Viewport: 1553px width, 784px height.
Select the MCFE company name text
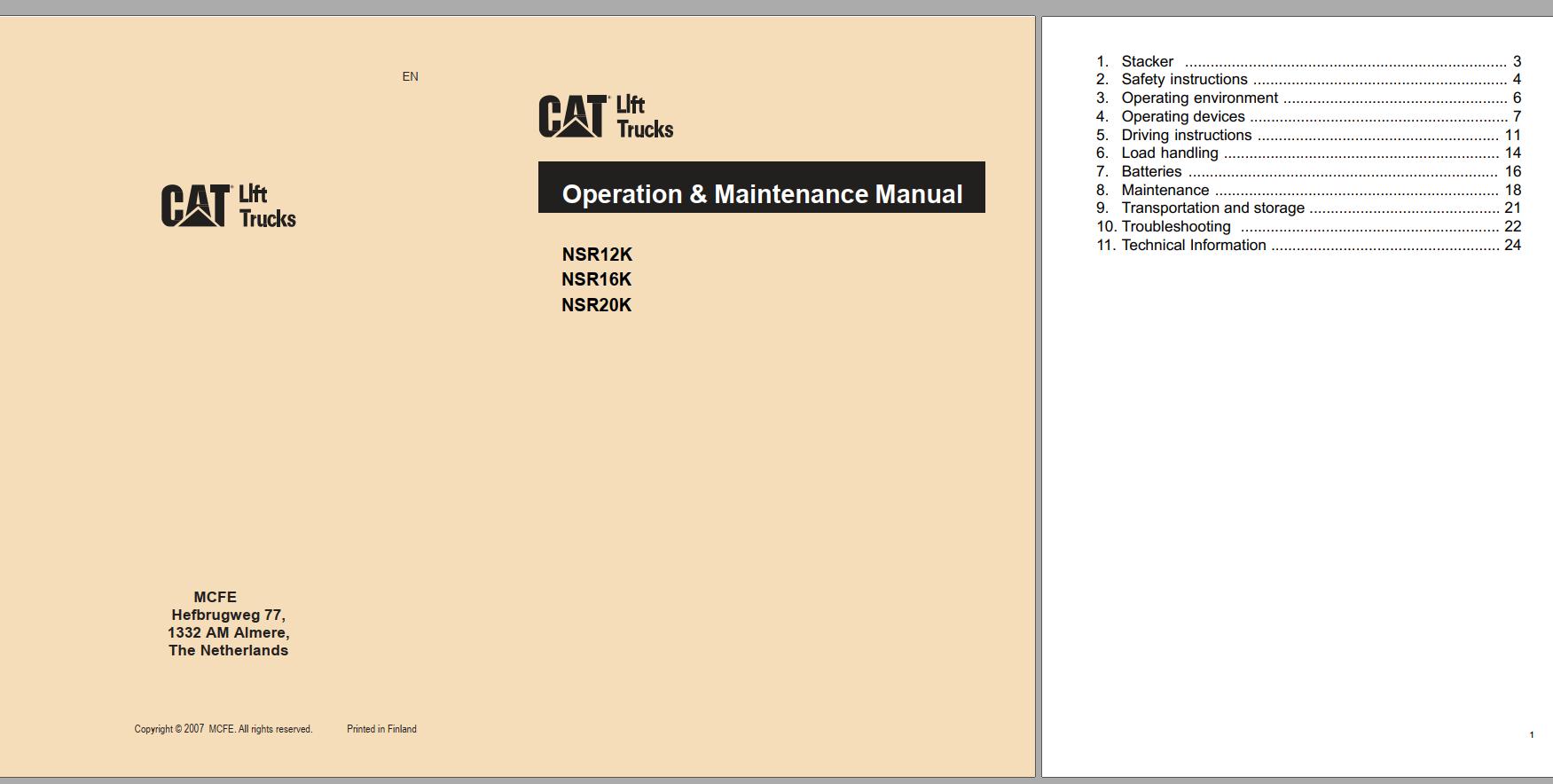[216, 597]
